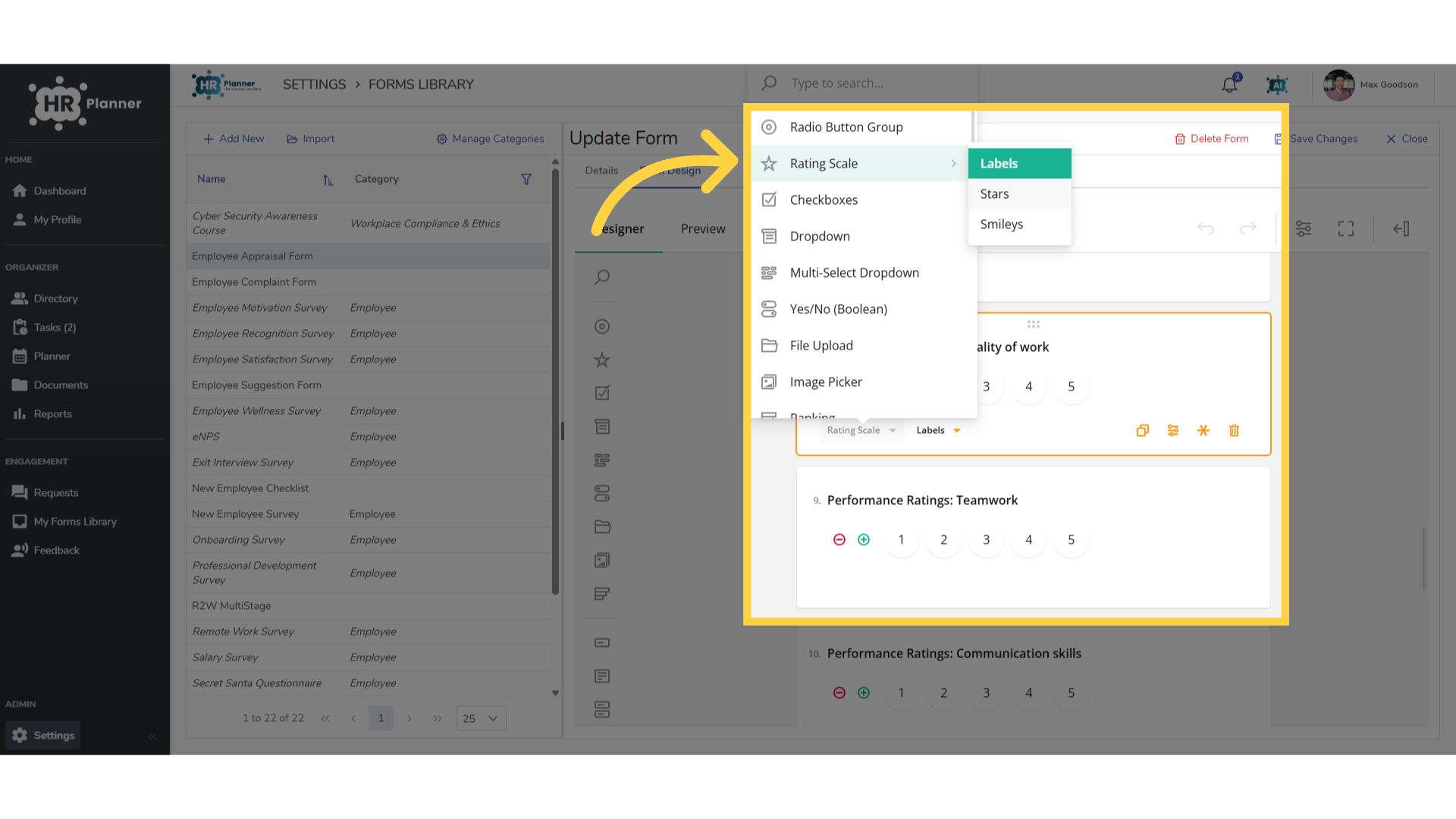This screenshot has width=1456, height=819.
Task: Select rating 4 for quality of work
Action: pos(1029,387)
